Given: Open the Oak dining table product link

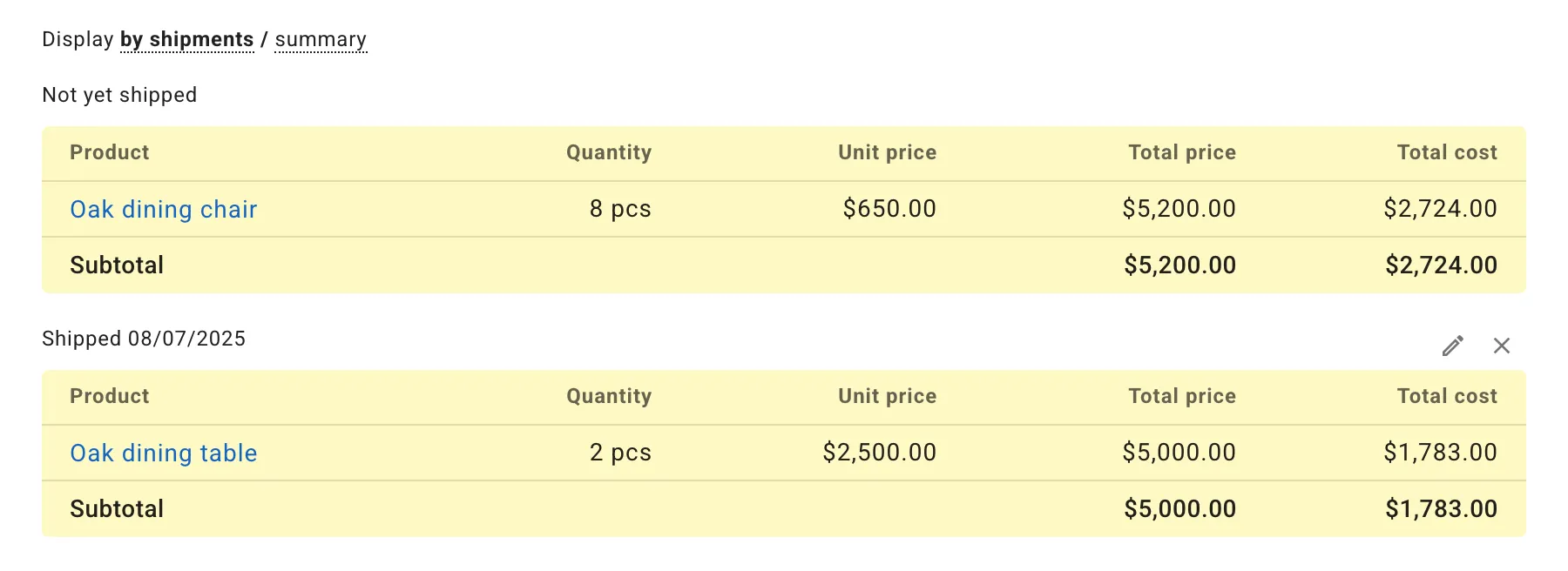Looking at the screenshot, I should [164, 453].
